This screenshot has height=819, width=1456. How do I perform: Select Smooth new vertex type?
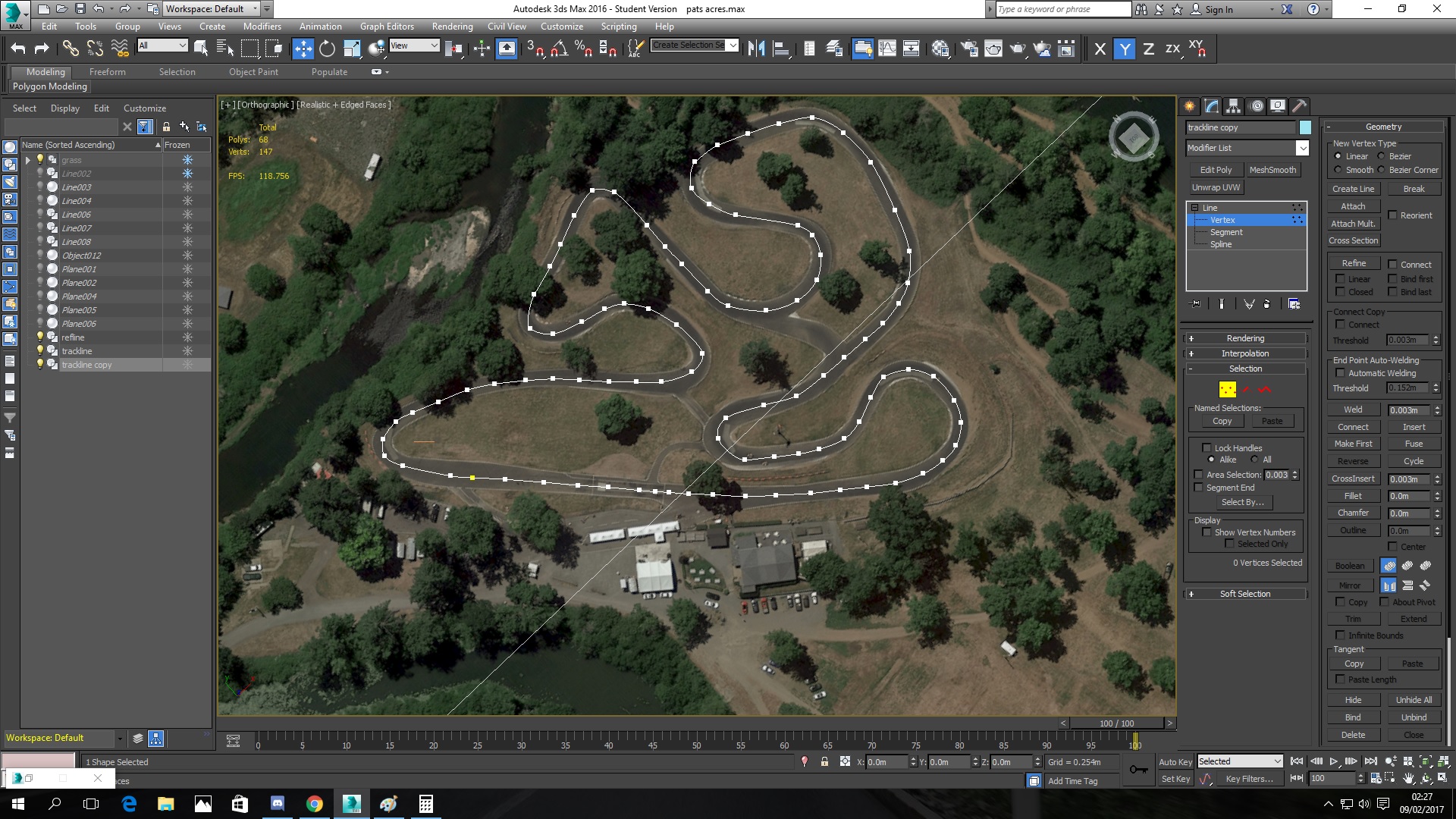[x=1338, y=170]
